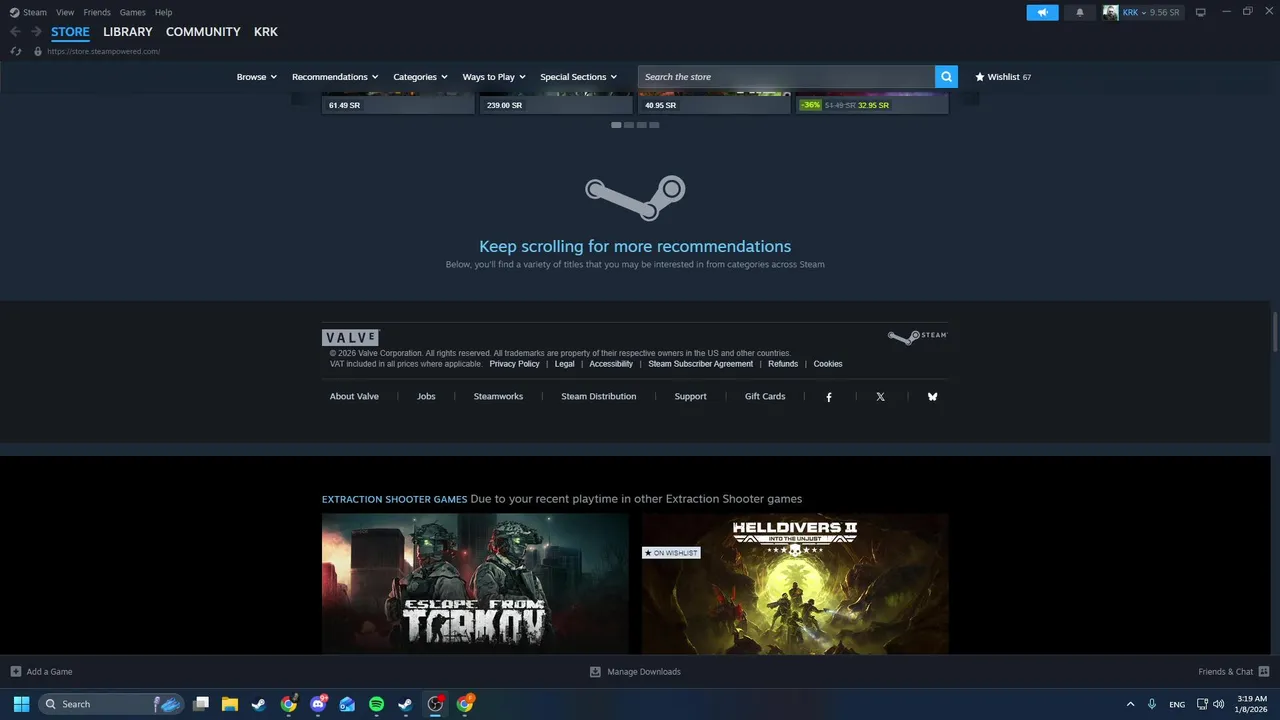Enter Big Picture mode via monitor icon

point(1201,12)
